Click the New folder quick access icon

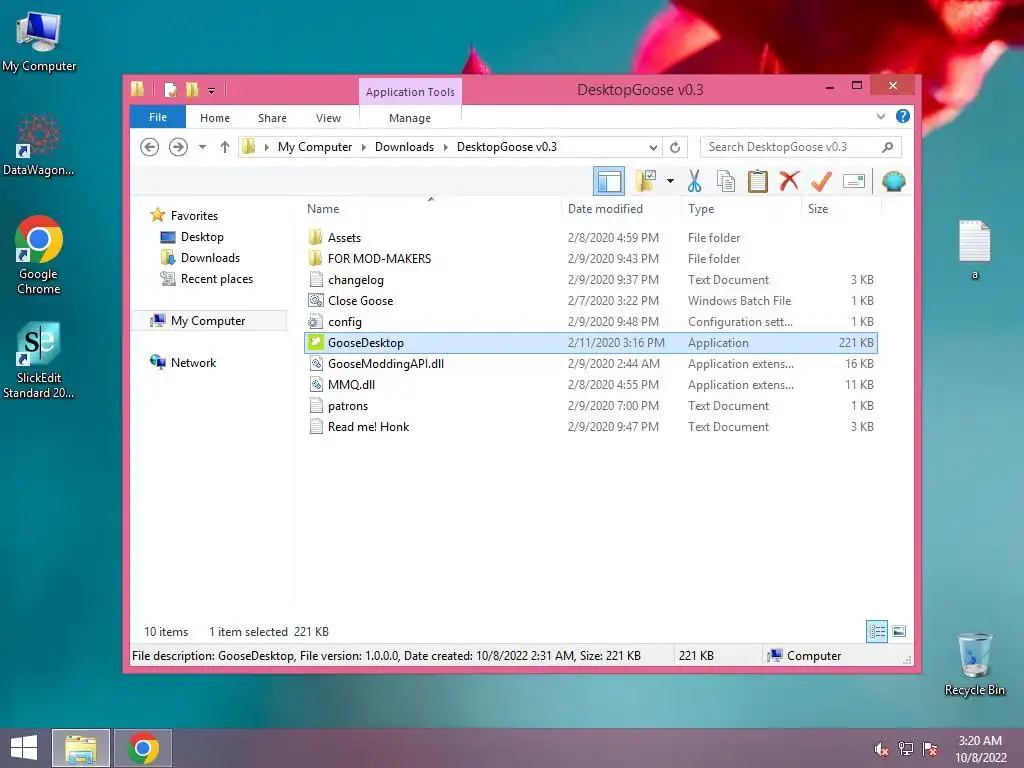[192, 89]
